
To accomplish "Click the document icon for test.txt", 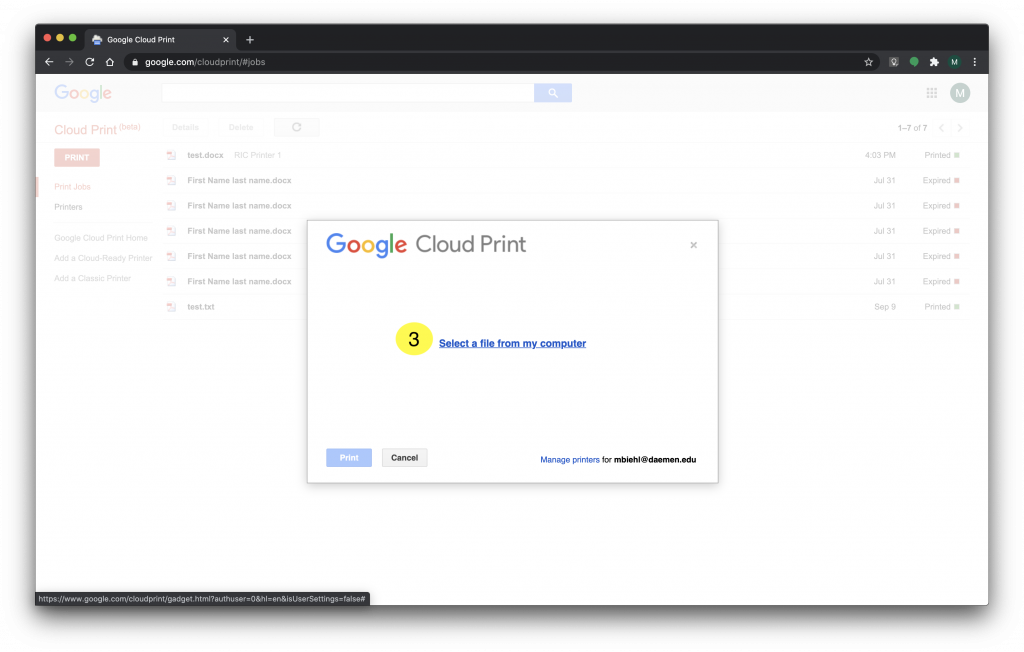I will (171, 306).
